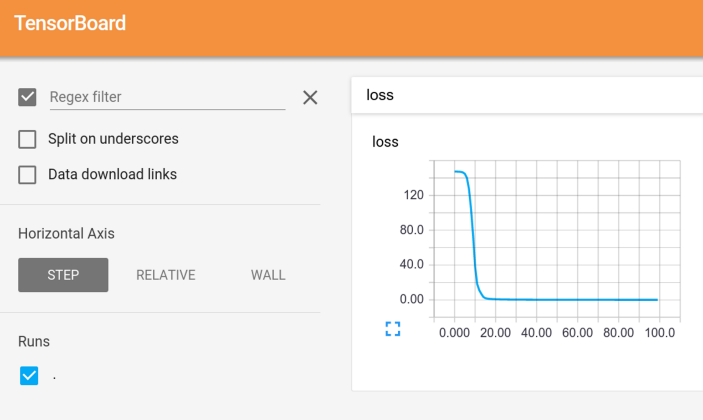Click the 20.00 x-axis tick label
This screenshot has height=420, width=703.
pos(495,333)
